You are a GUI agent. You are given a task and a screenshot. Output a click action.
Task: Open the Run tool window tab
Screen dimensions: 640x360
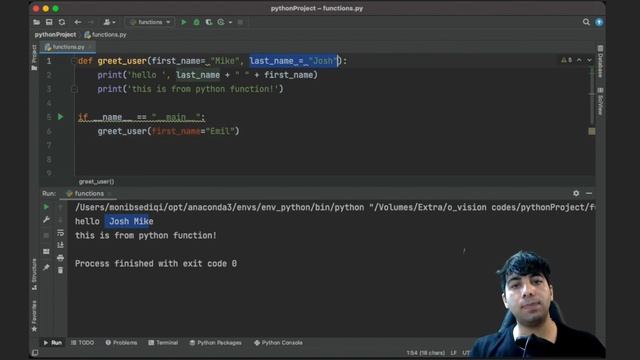[x=53, y=343]
